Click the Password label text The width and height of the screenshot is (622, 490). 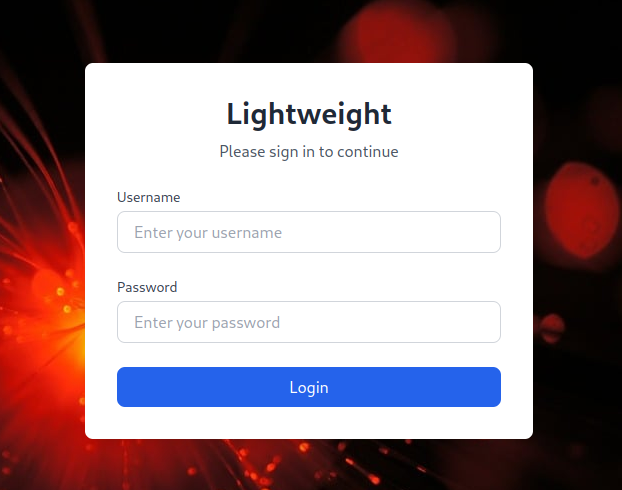[x=147, y=287]
